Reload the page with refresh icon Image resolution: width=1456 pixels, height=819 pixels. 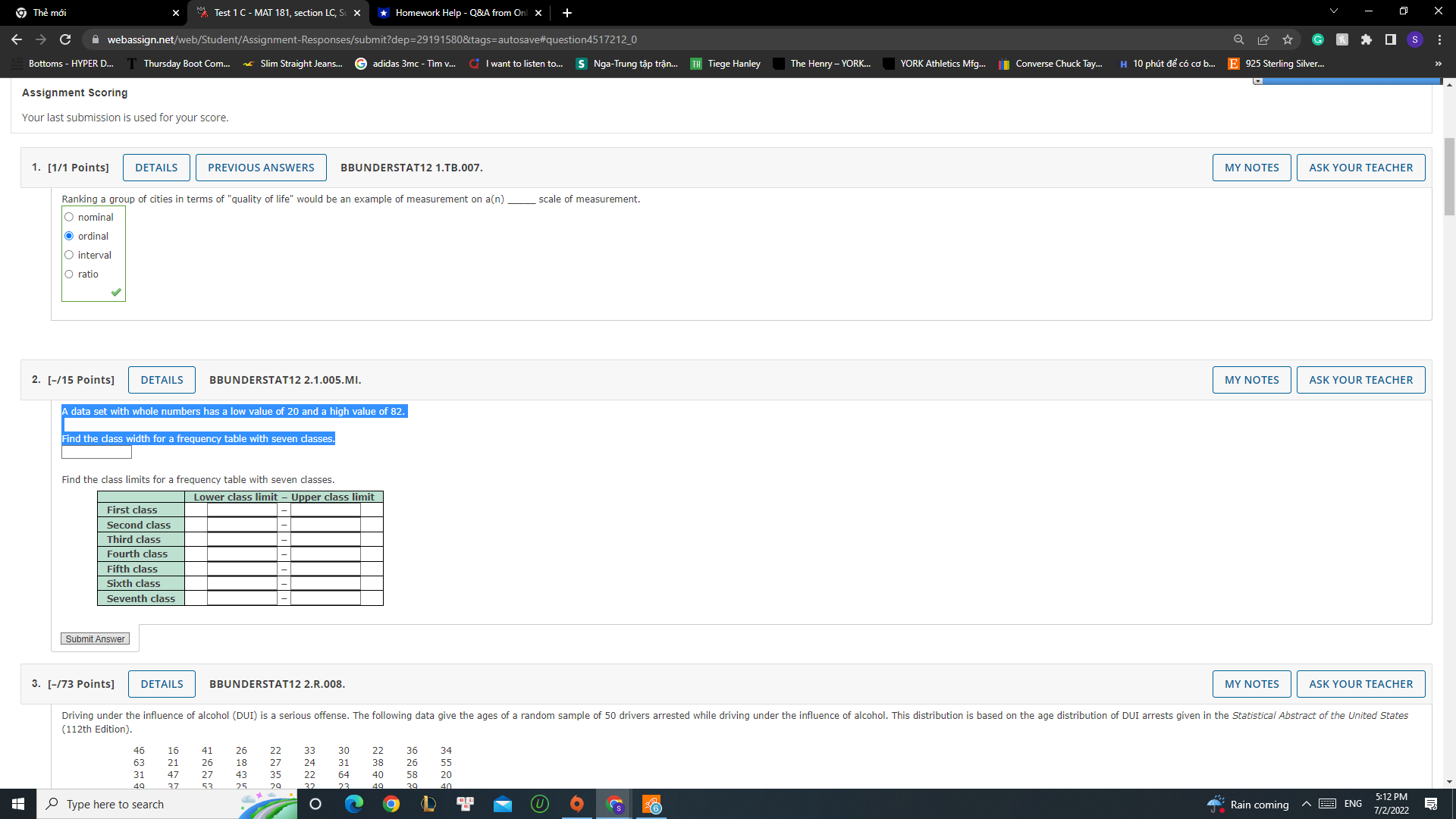tap(65, 39)
